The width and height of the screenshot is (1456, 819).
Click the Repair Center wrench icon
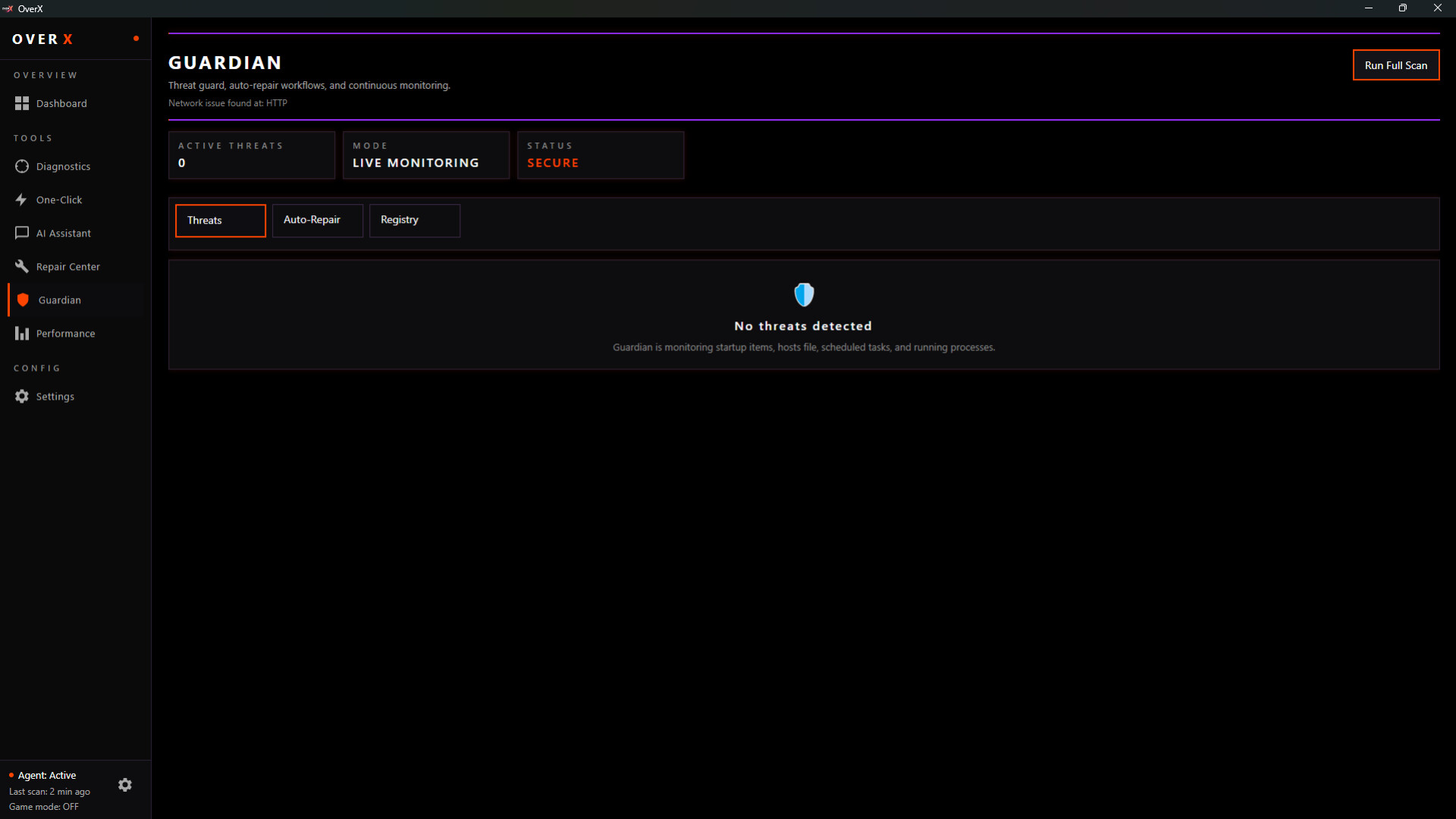(x=22, y=266)
